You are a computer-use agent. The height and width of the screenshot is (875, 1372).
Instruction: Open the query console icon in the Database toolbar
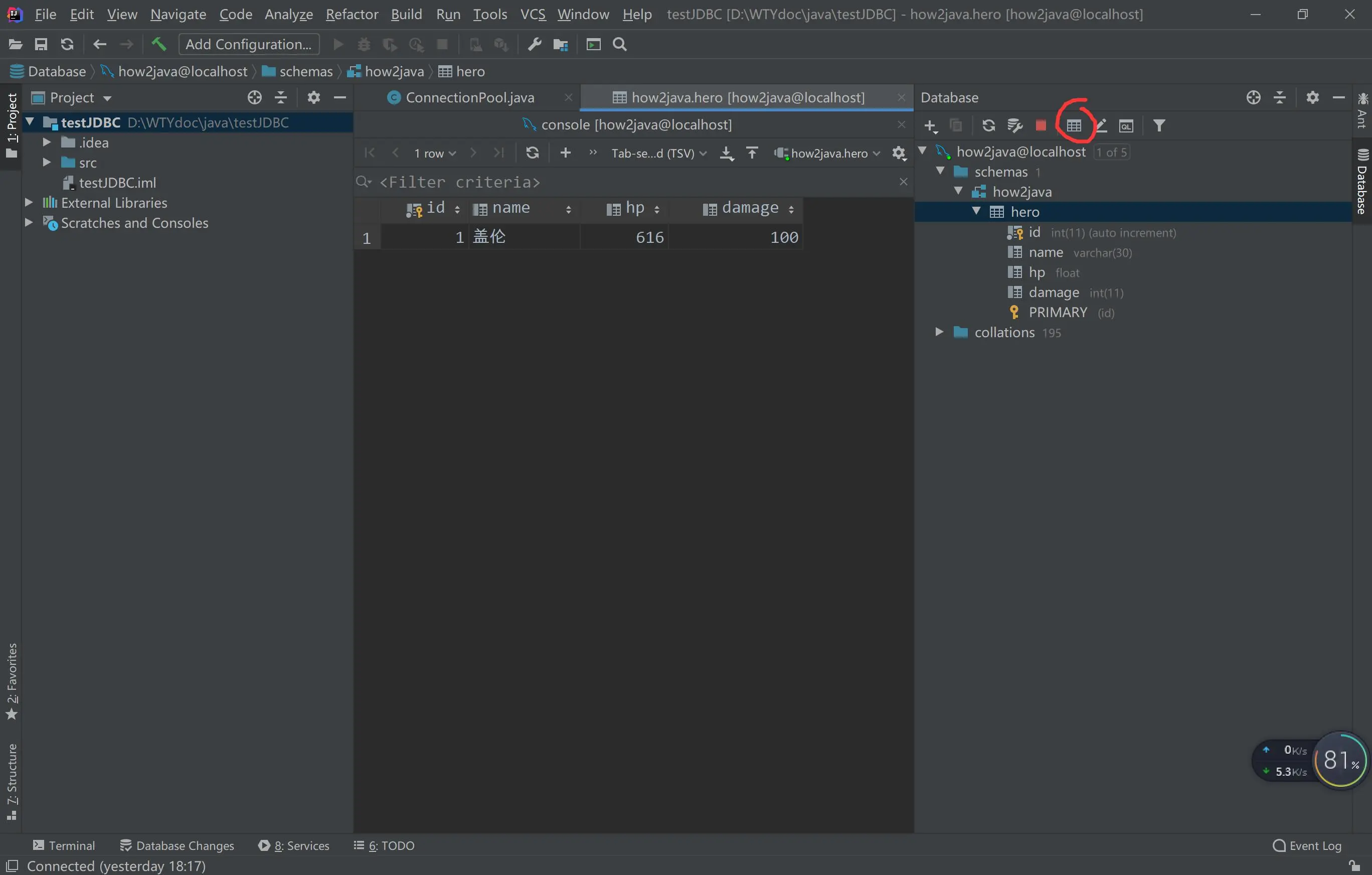coord(1126,125)
